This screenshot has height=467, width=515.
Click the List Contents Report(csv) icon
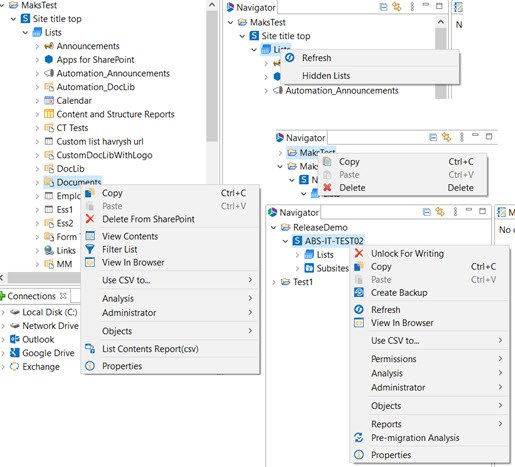tap(90, 349)
